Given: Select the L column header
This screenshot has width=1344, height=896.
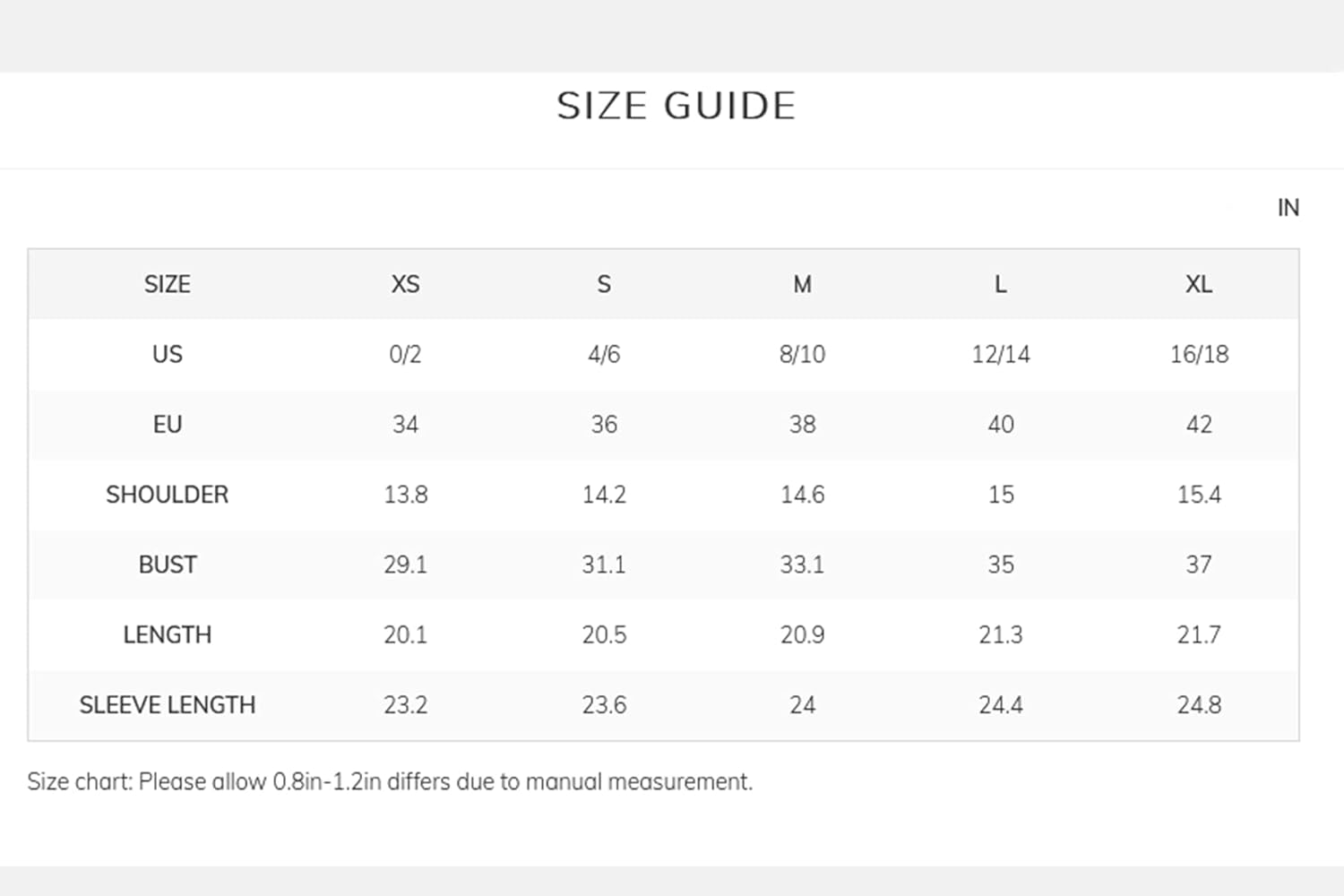Looking at the screenshot, I should coord(1001,284).
